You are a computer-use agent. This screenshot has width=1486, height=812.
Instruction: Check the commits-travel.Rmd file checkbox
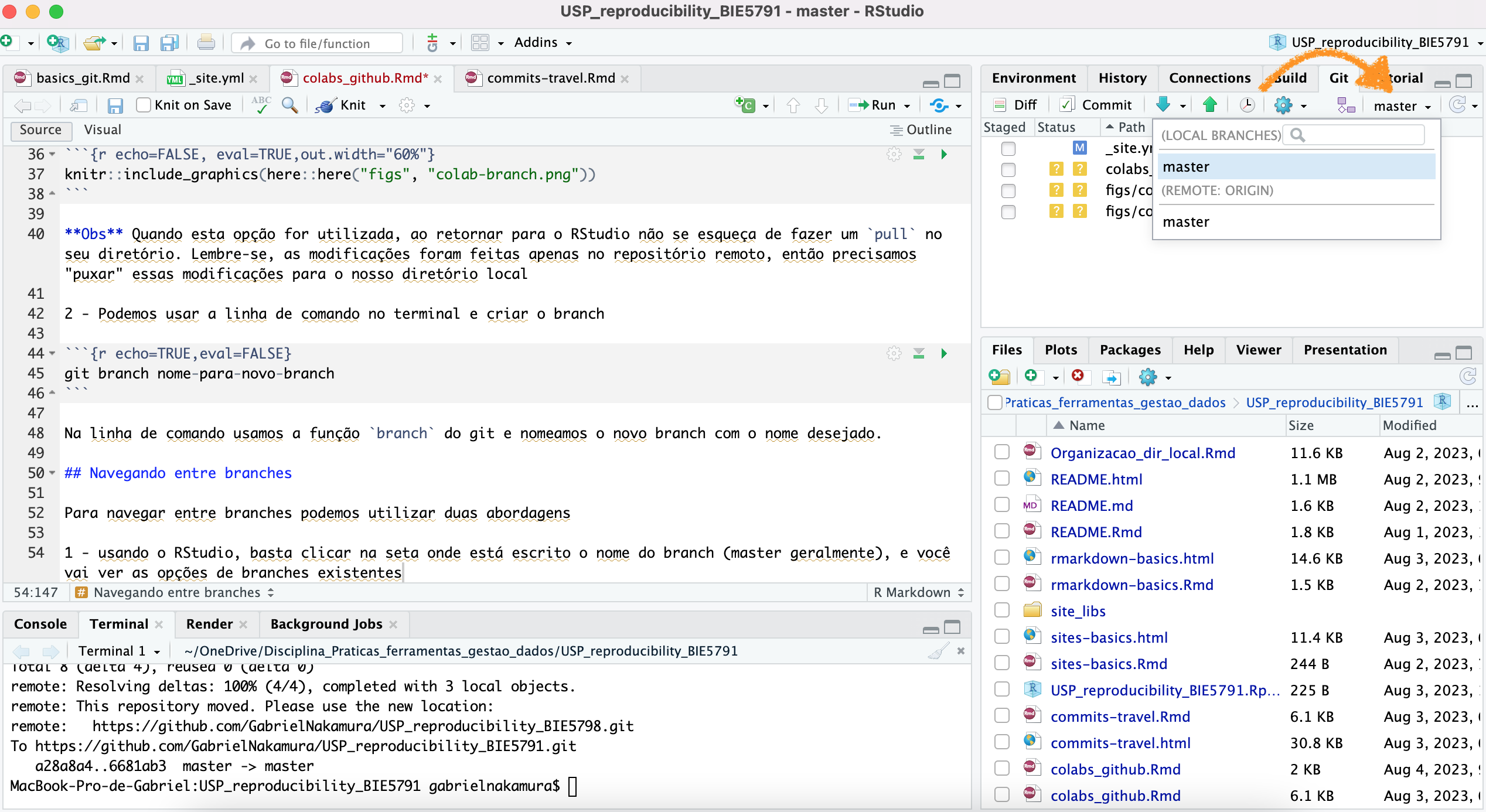coord(1001,716)
